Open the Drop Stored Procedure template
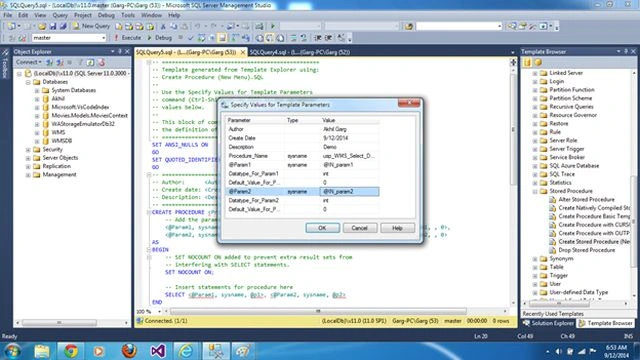 [587, 250]
